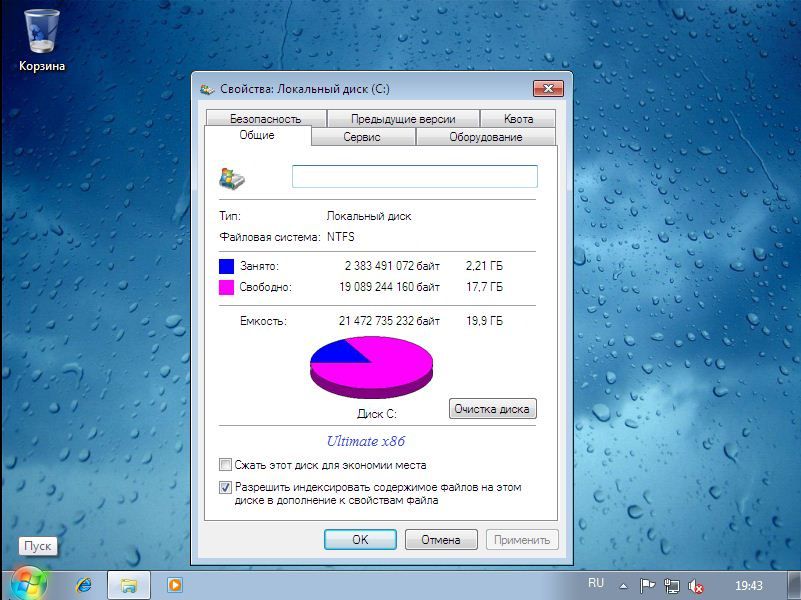
Task: Launch Internet Explorer from the taskbar
Action: 84,585
